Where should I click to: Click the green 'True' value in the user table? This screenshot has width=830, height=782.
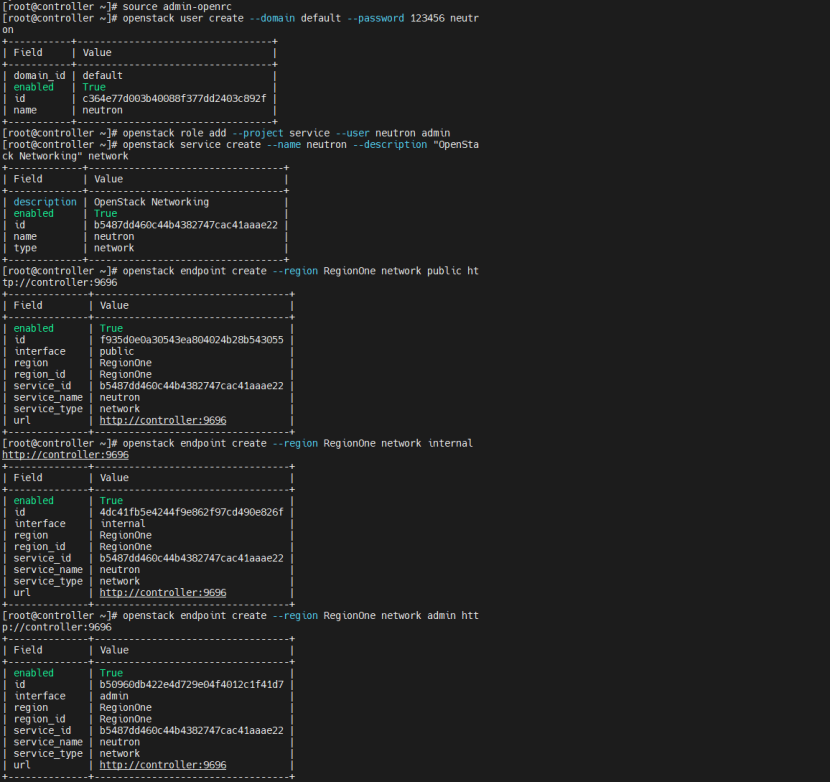[x=94, y=87]
